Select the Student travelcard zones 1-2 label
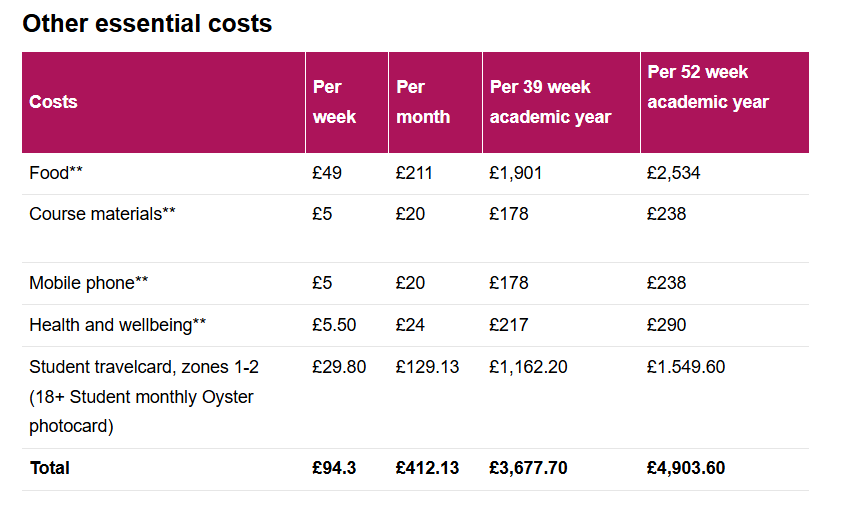841x506 pixels. (x=144, y=397)
